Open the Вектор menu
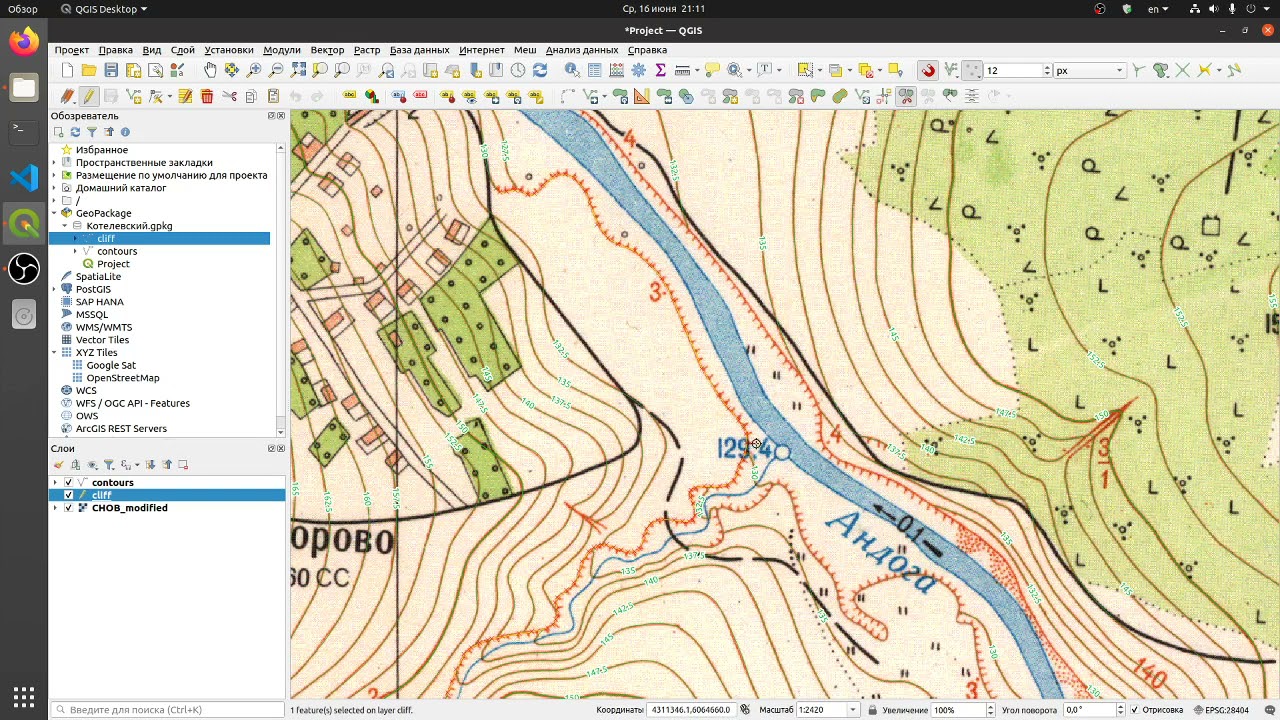The width and height of the screenshot is (1280, 720). (x=327, y=50)
